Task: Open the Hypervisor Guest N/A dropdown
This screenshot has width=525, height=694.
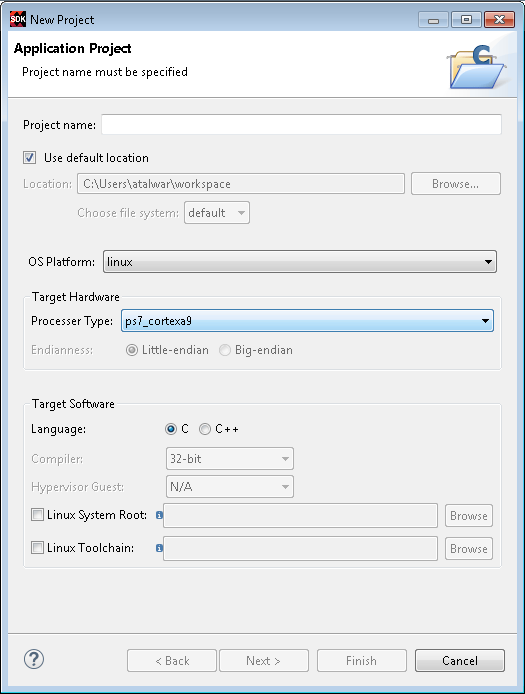Action: coord(230,486)
